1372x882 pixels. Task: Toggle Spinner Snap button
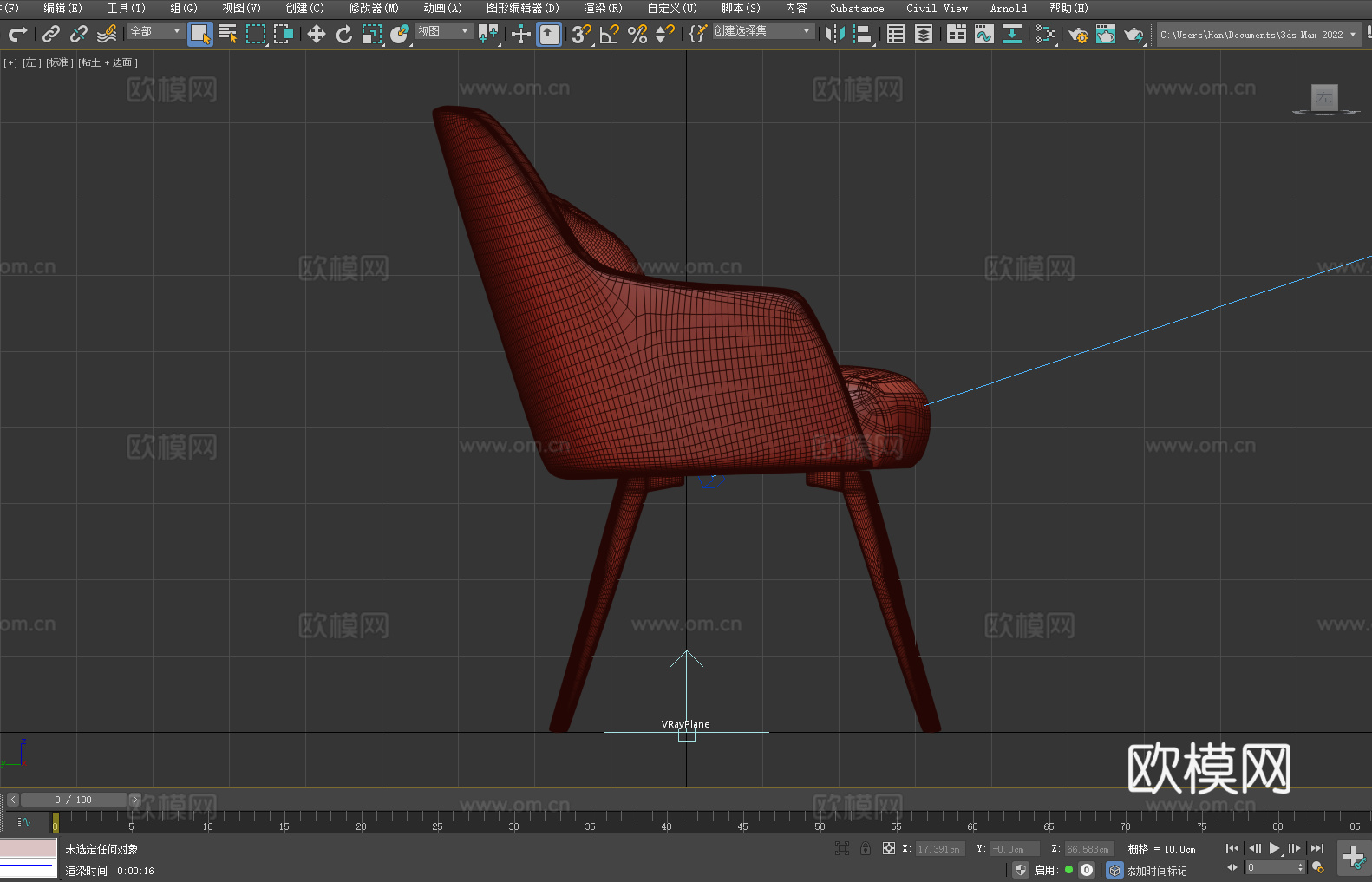point(665,34)
